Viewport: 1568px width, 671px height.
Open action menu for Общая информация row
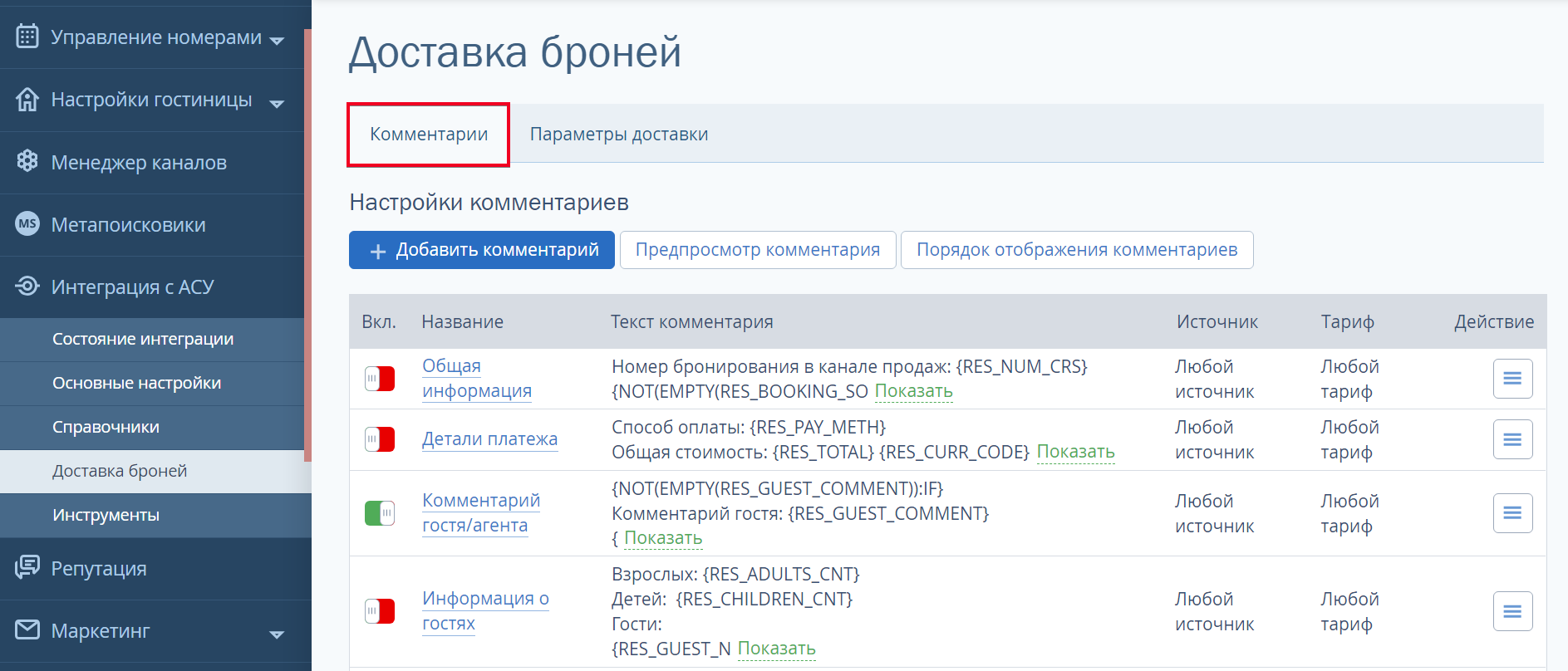[x=1511, y=379]
